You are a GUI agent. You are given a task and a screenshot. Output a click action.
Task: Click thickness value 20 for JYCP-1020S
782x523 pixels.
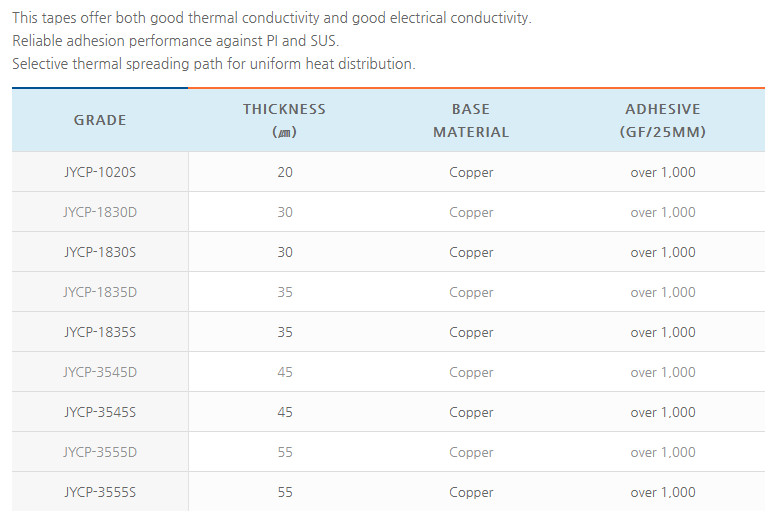285,172
